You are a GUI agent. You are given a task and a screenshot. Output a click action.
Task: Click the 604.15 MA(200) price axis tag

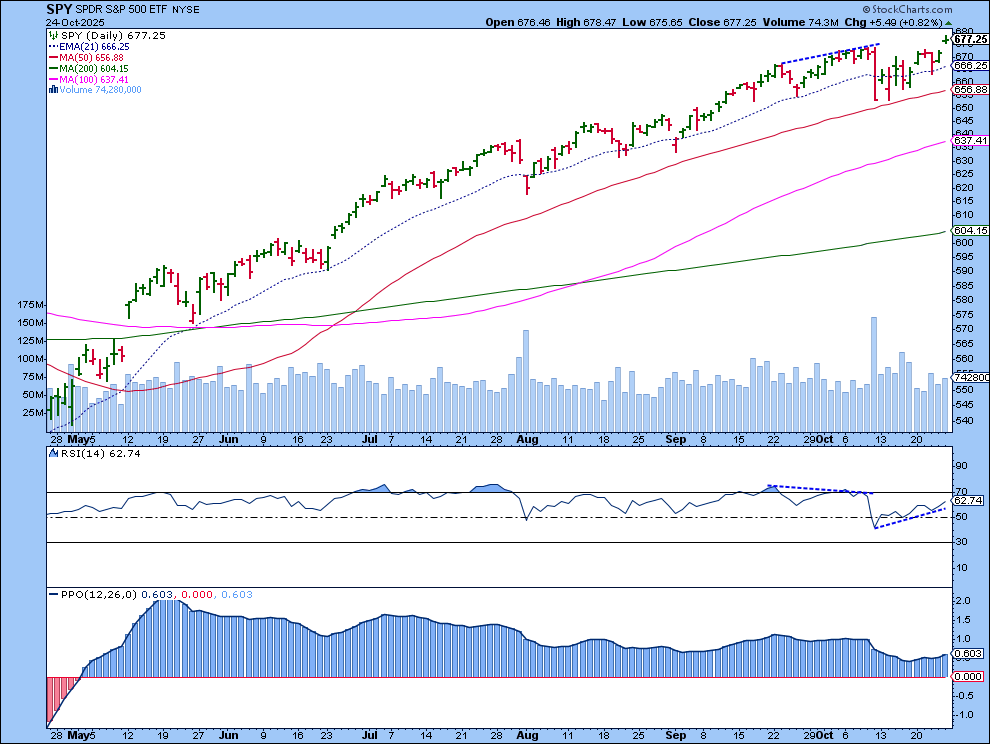click(x=968, y=230)
